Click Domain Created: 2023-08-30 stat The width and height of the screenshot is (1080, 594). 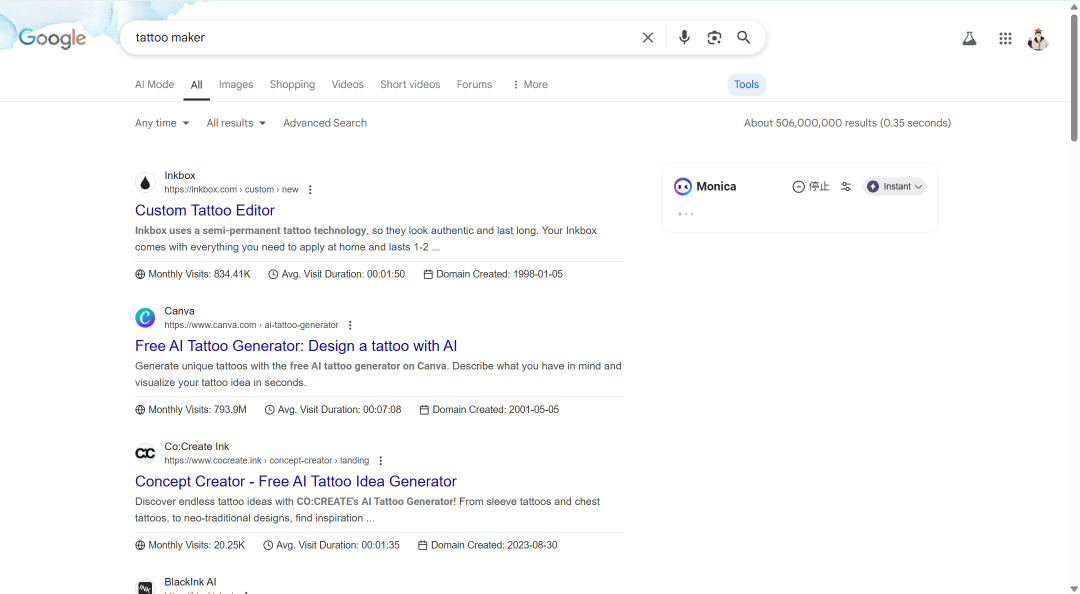coord(488,545)
